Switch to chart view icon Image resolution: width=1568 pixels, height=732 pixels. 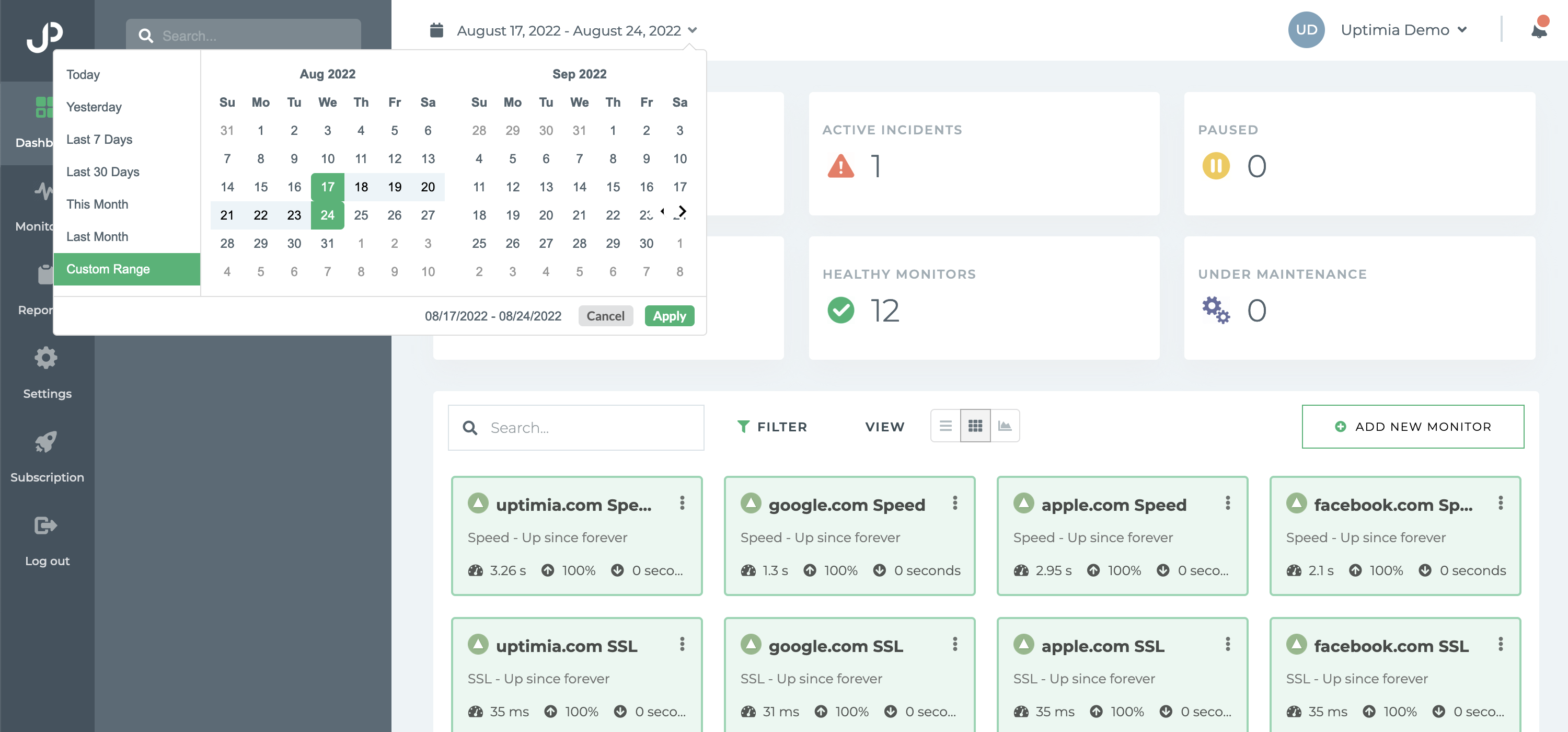[1005, 426]
